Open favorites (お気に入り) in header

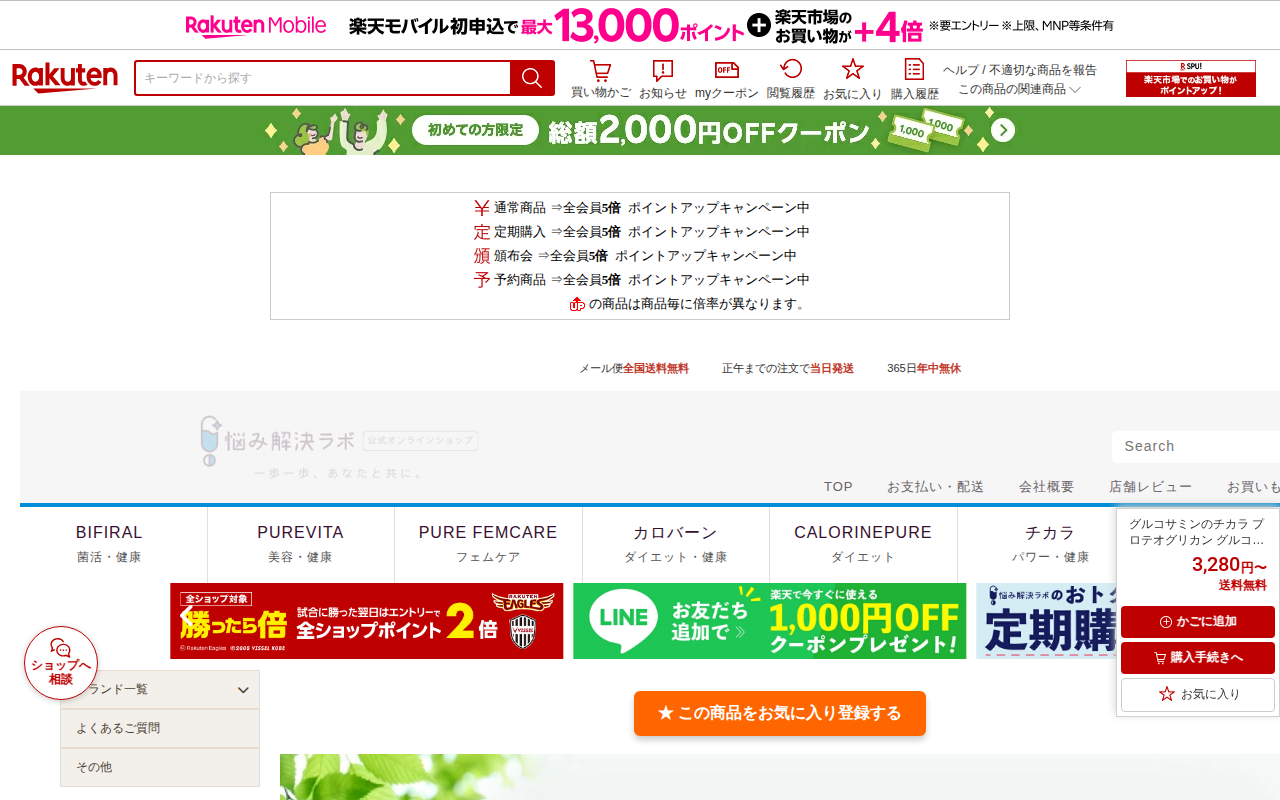tap(852, 80)
